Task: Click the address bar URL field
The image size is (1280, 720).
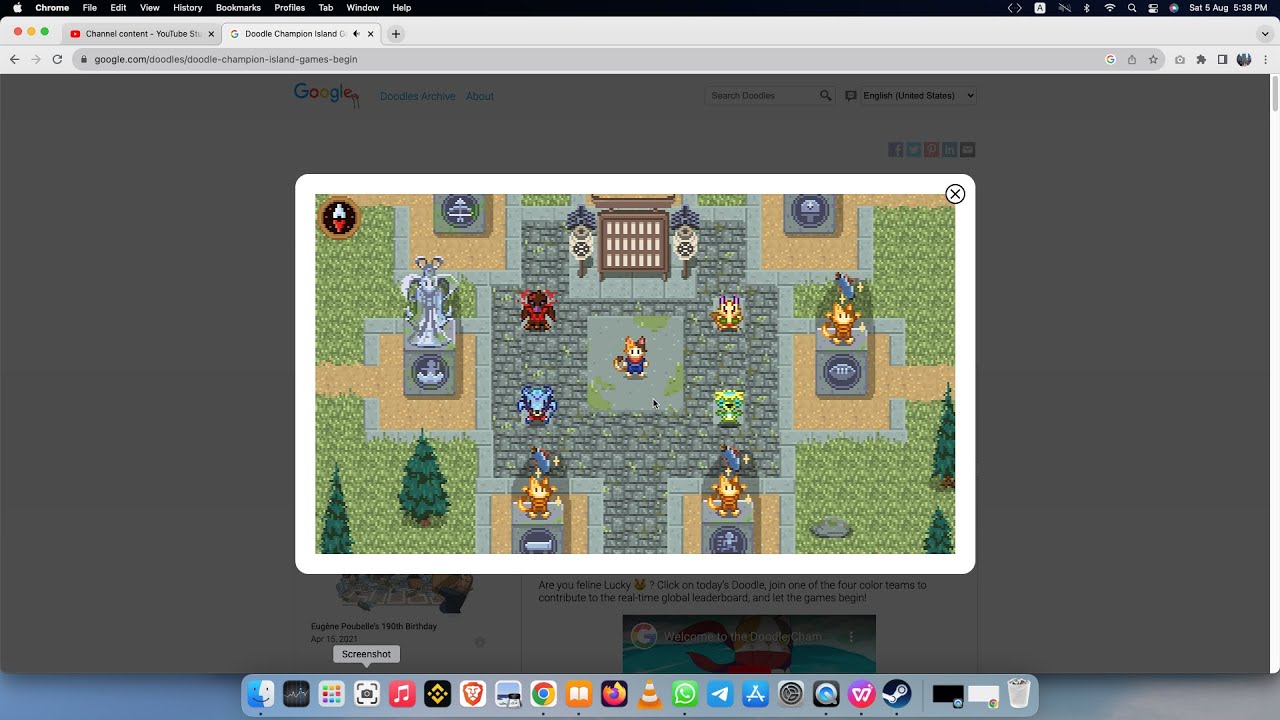Action: (590, 59)
